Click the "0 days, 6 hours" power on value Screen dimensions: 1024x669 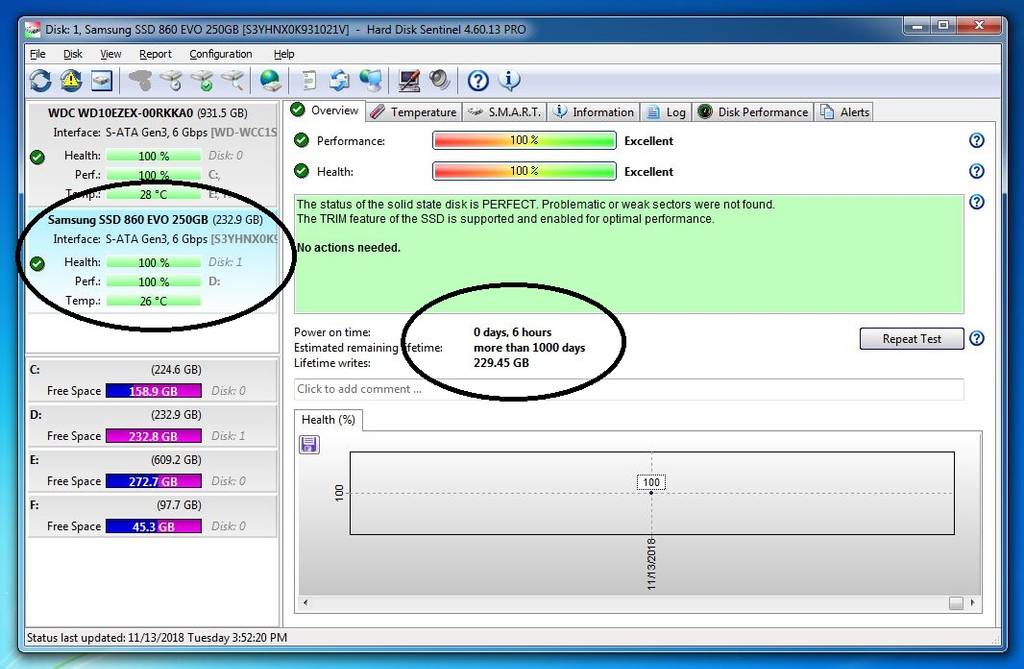tap(513, 332)
